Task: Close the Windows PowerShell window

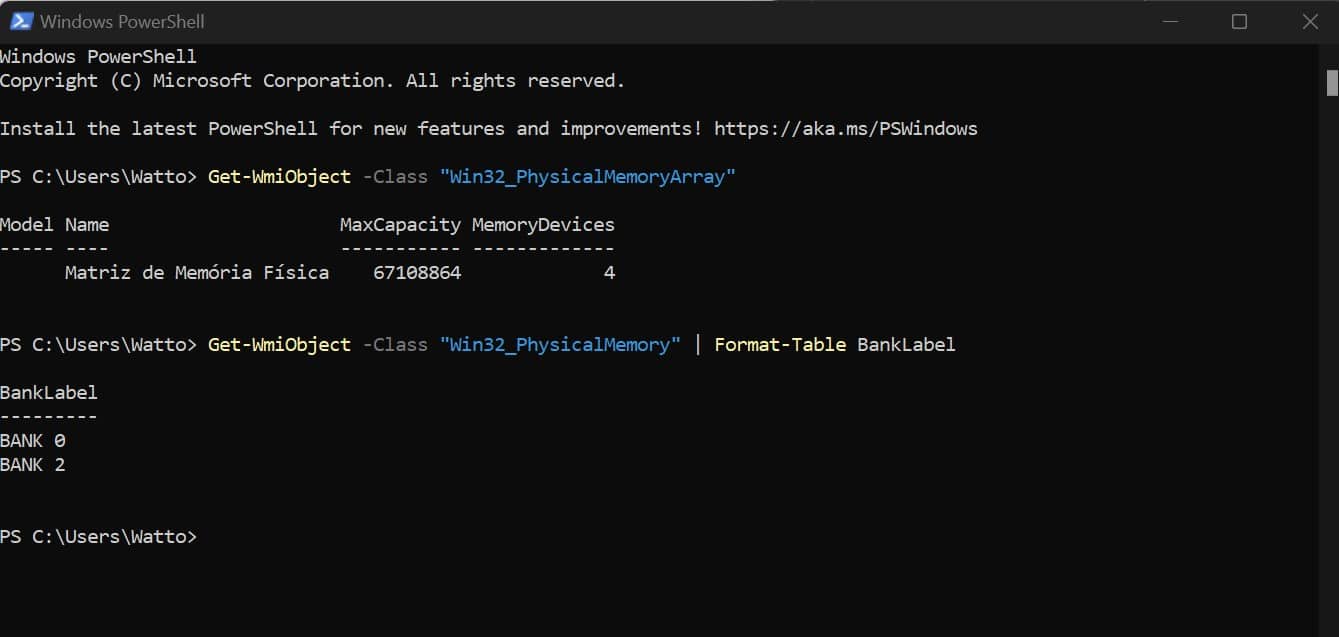Action: (x=1310, y=21)
